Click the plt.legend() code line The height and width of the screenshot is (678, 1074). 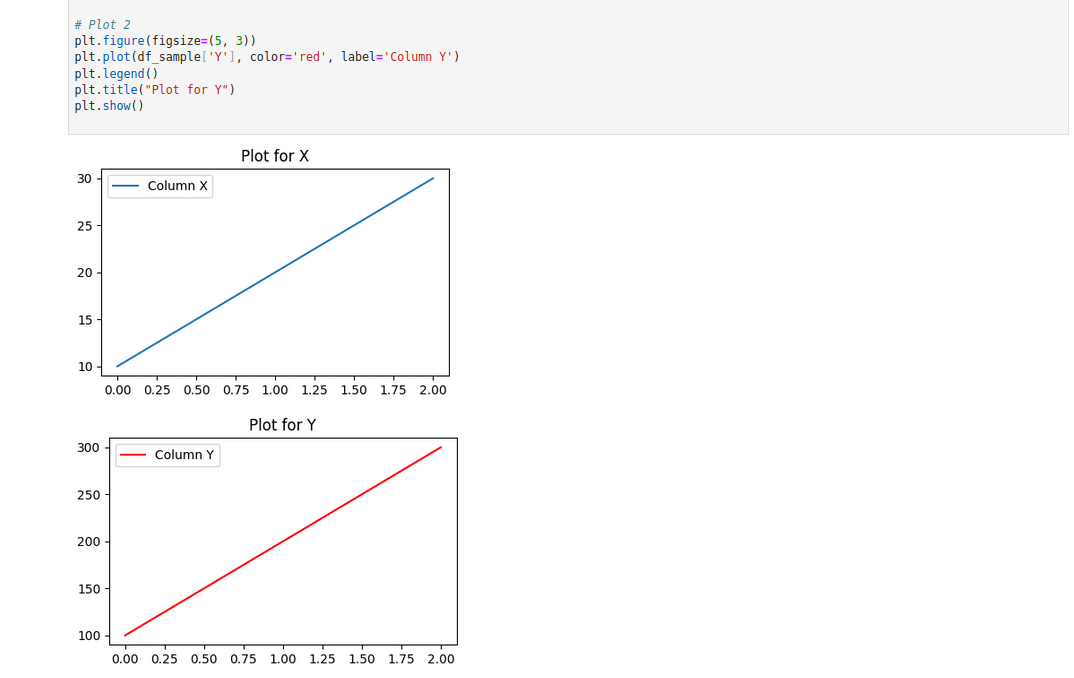(116, 73)
